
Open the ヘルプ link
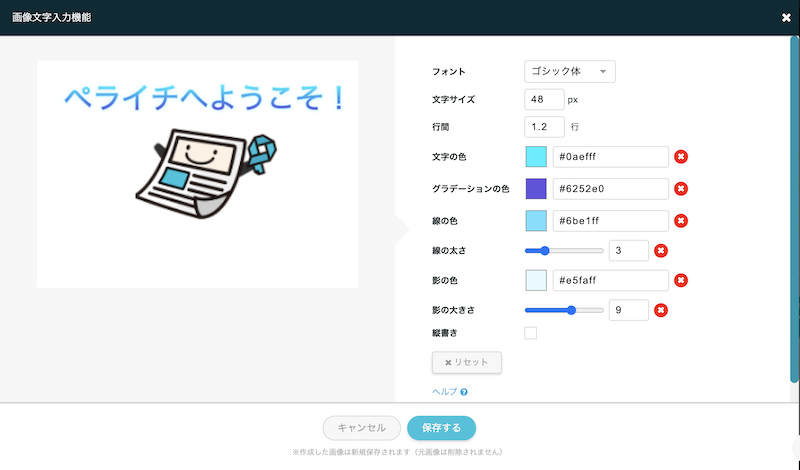444,393
